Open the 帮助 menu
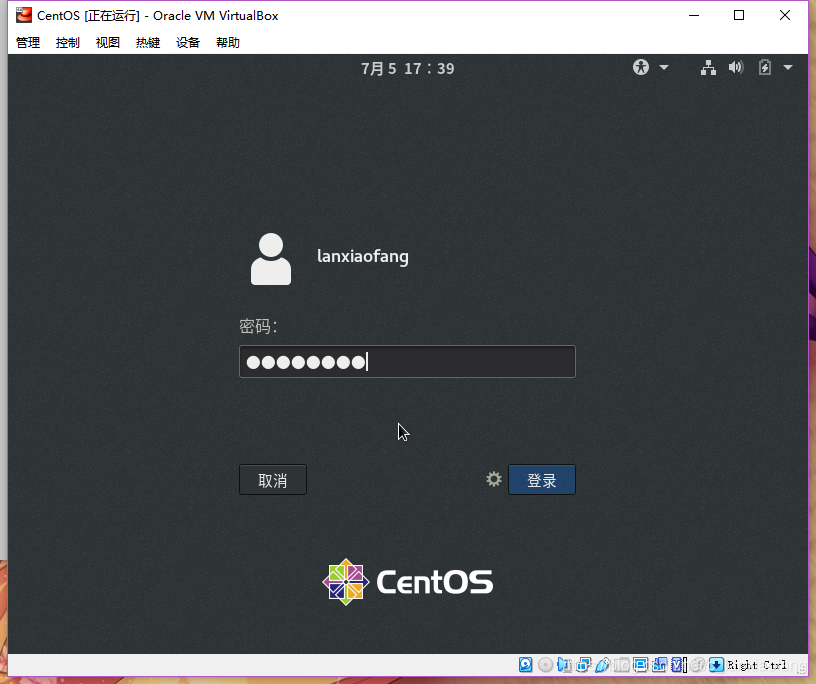The image size is (816, 684). click(x=228, y=43)
